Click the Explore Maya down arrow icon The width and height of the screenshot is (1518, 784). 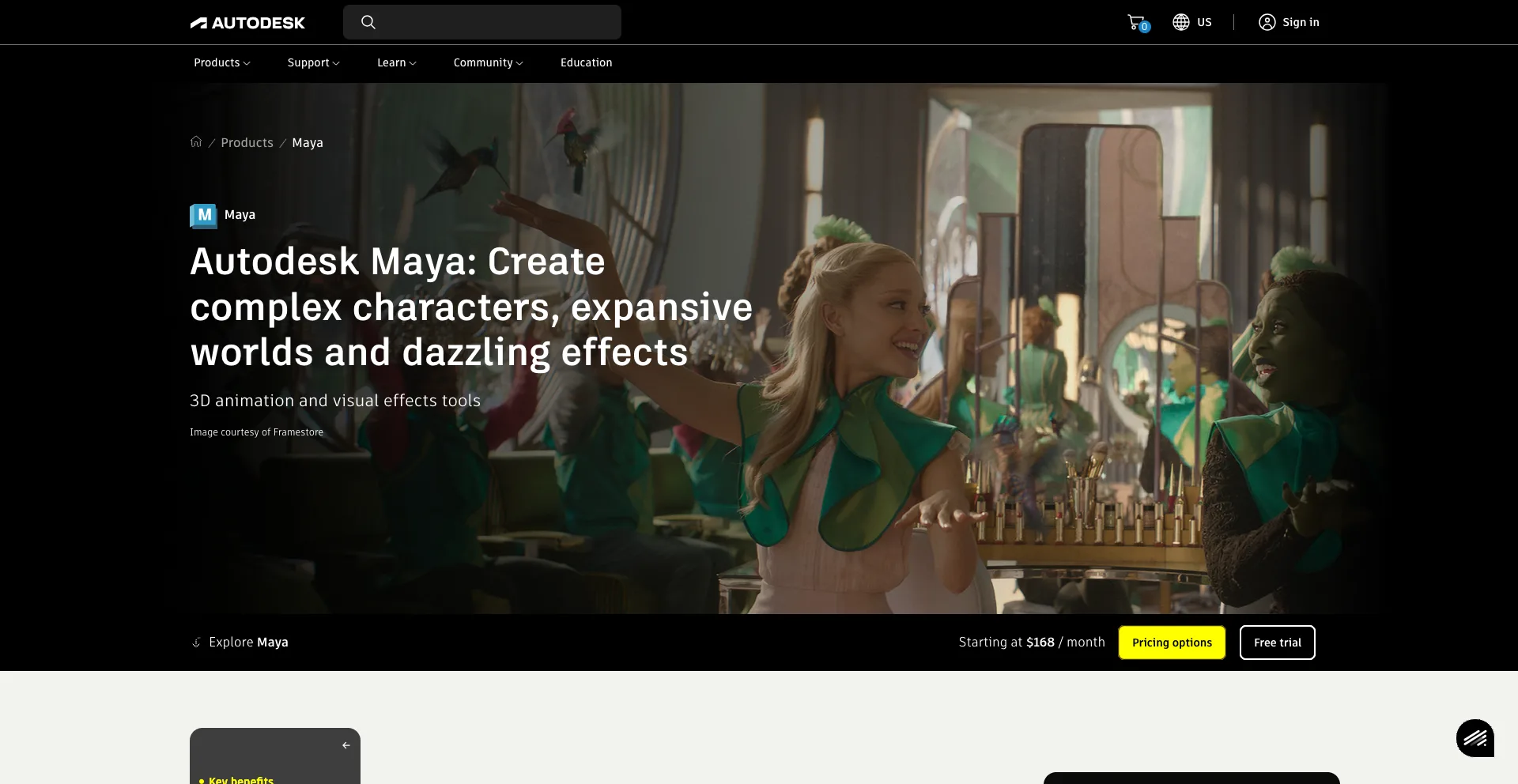(196, 642)
